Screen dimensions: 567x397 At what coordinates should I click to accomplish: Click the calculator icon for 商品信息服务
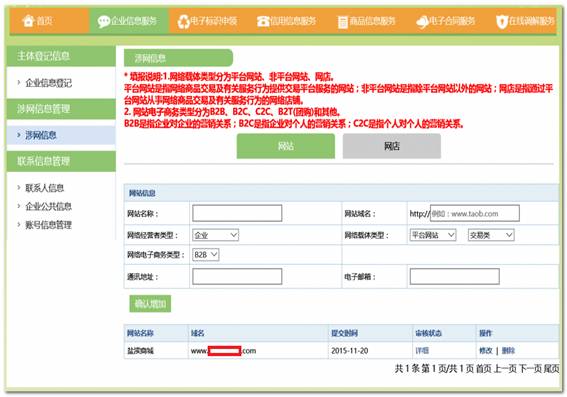(x=342, y=22)
